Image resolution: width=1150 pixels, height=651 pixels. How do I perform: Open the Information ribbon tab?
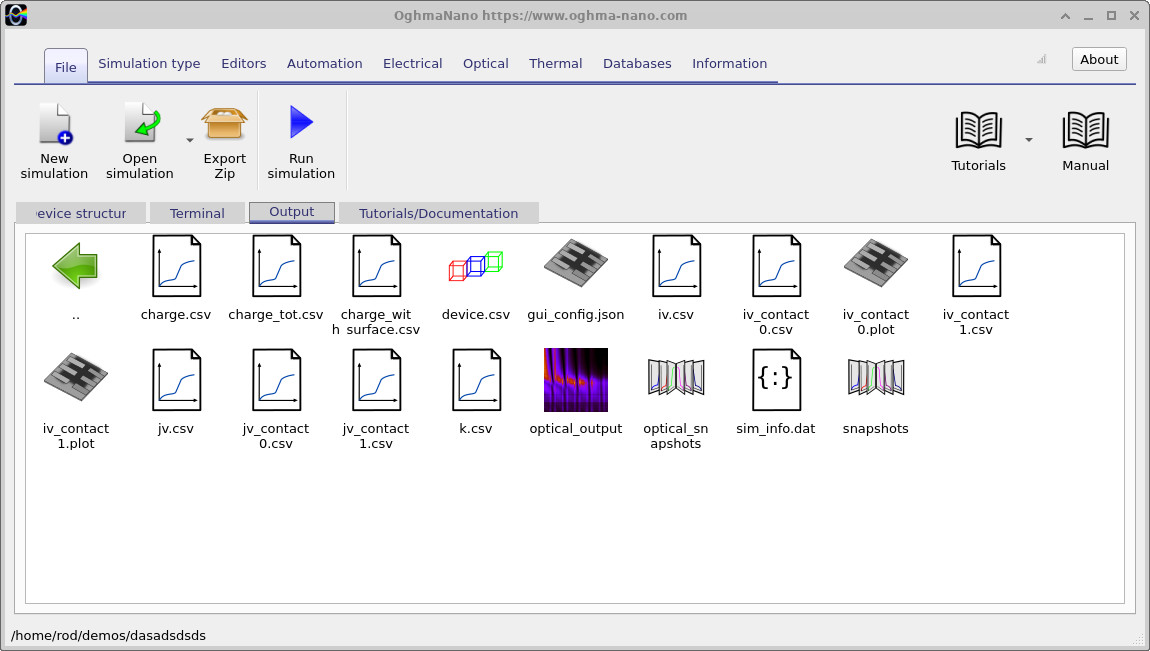(729, 64)
